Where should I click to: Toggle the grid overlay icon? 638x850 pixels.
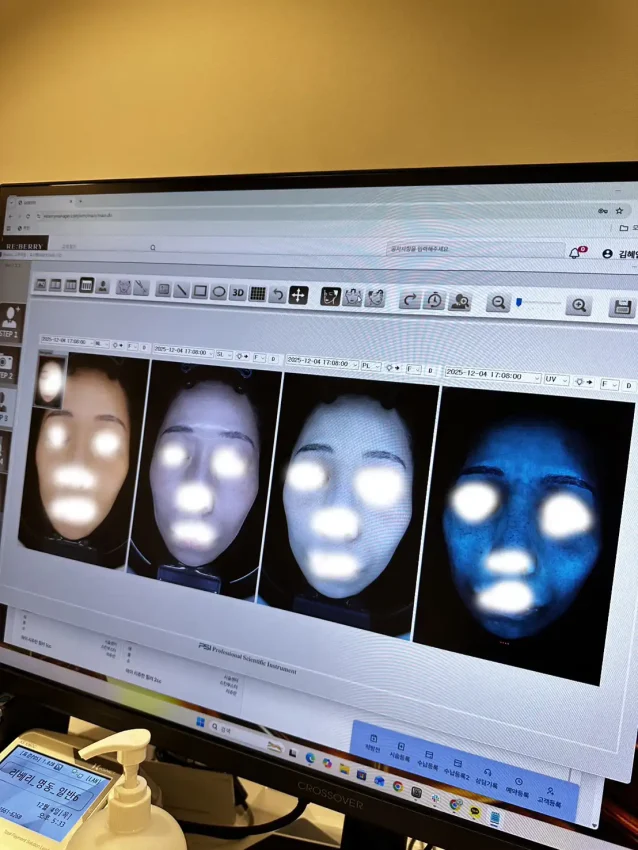(257, 293)
